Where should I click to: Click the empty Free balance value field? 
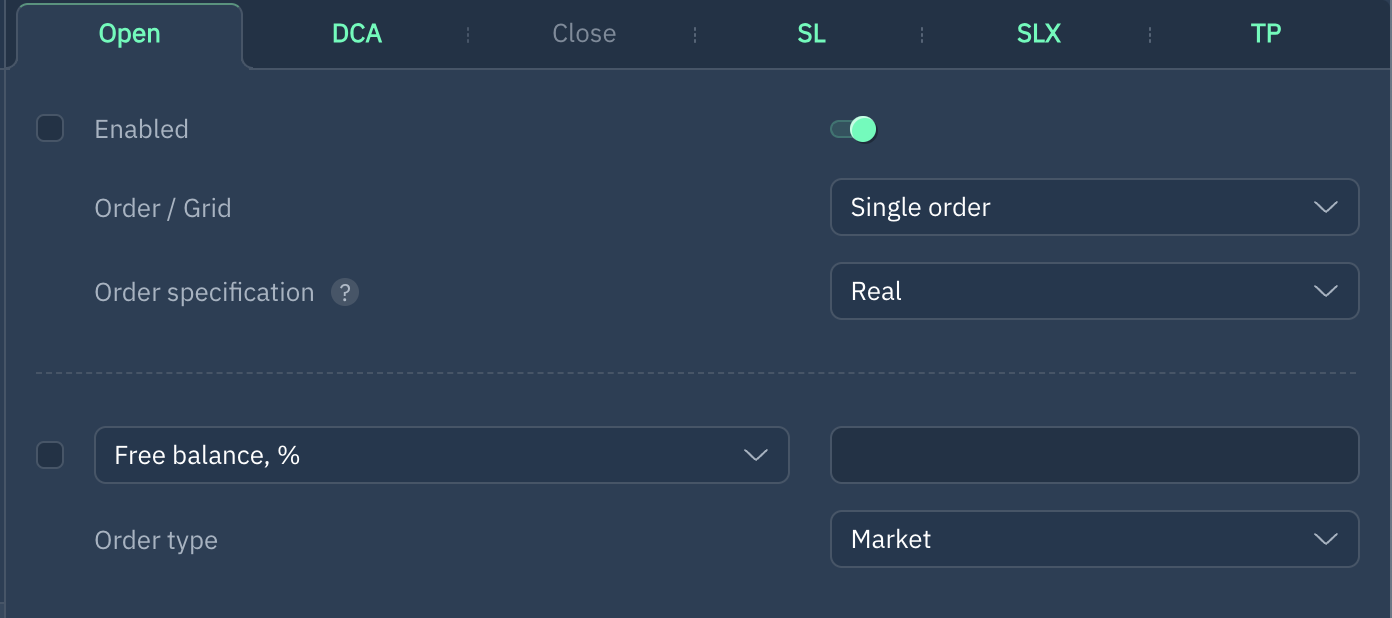point(1094,456)
